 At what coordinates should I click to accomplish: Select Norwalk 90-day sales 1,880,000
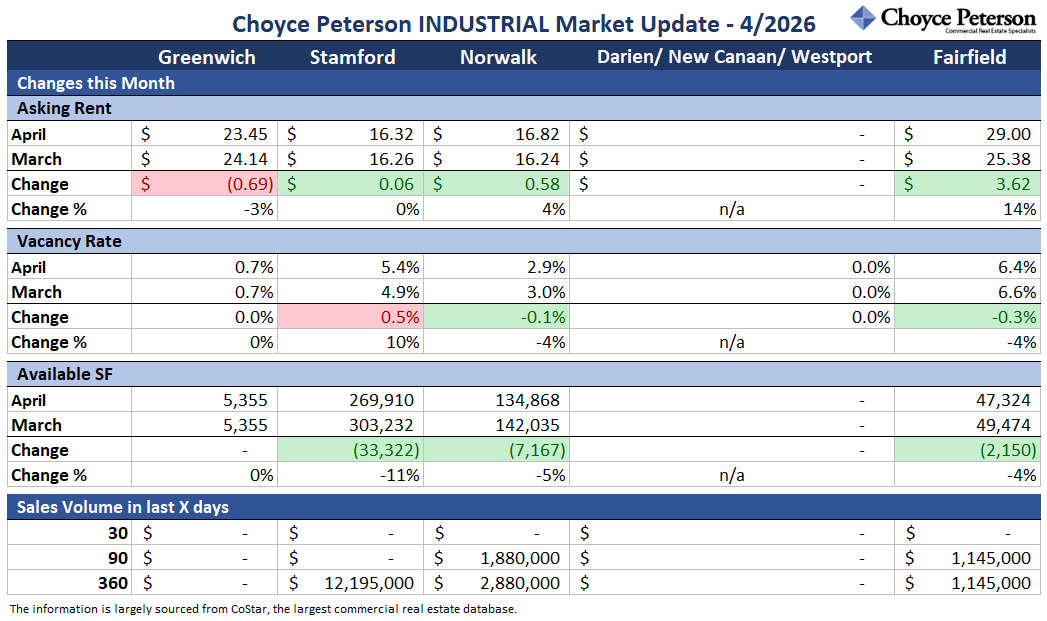[x=496, y=558]
